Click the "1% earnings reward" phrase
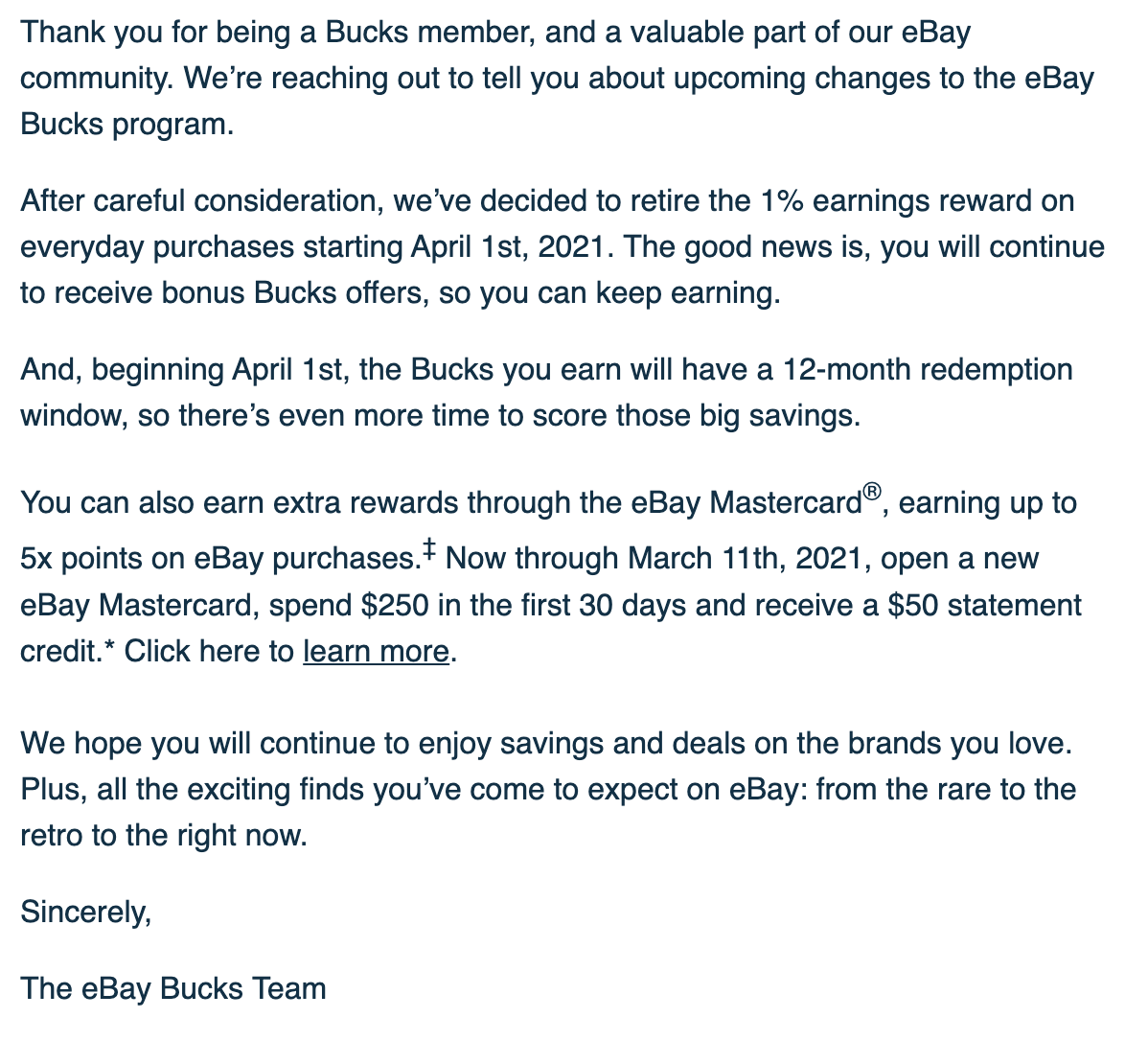 coord(893,201)
